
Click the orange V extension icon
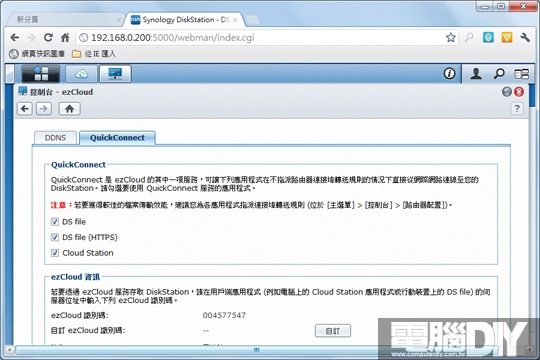[507, 37]
